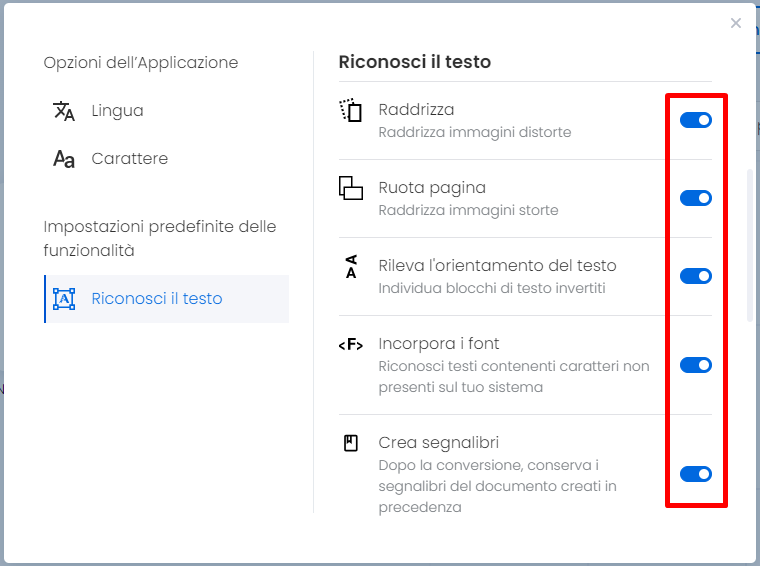Click the Lingua translate icon
The image size is (760, 566).
point(63,111)
